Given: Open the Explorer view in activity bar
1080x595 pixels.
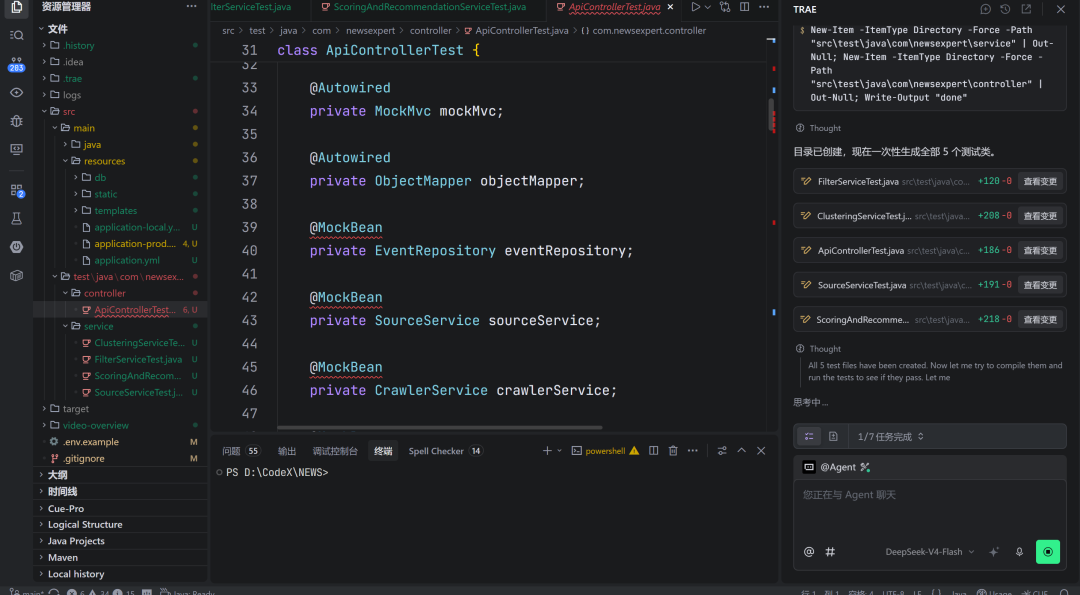Looking at the screenshot, I should coord(17,8).
